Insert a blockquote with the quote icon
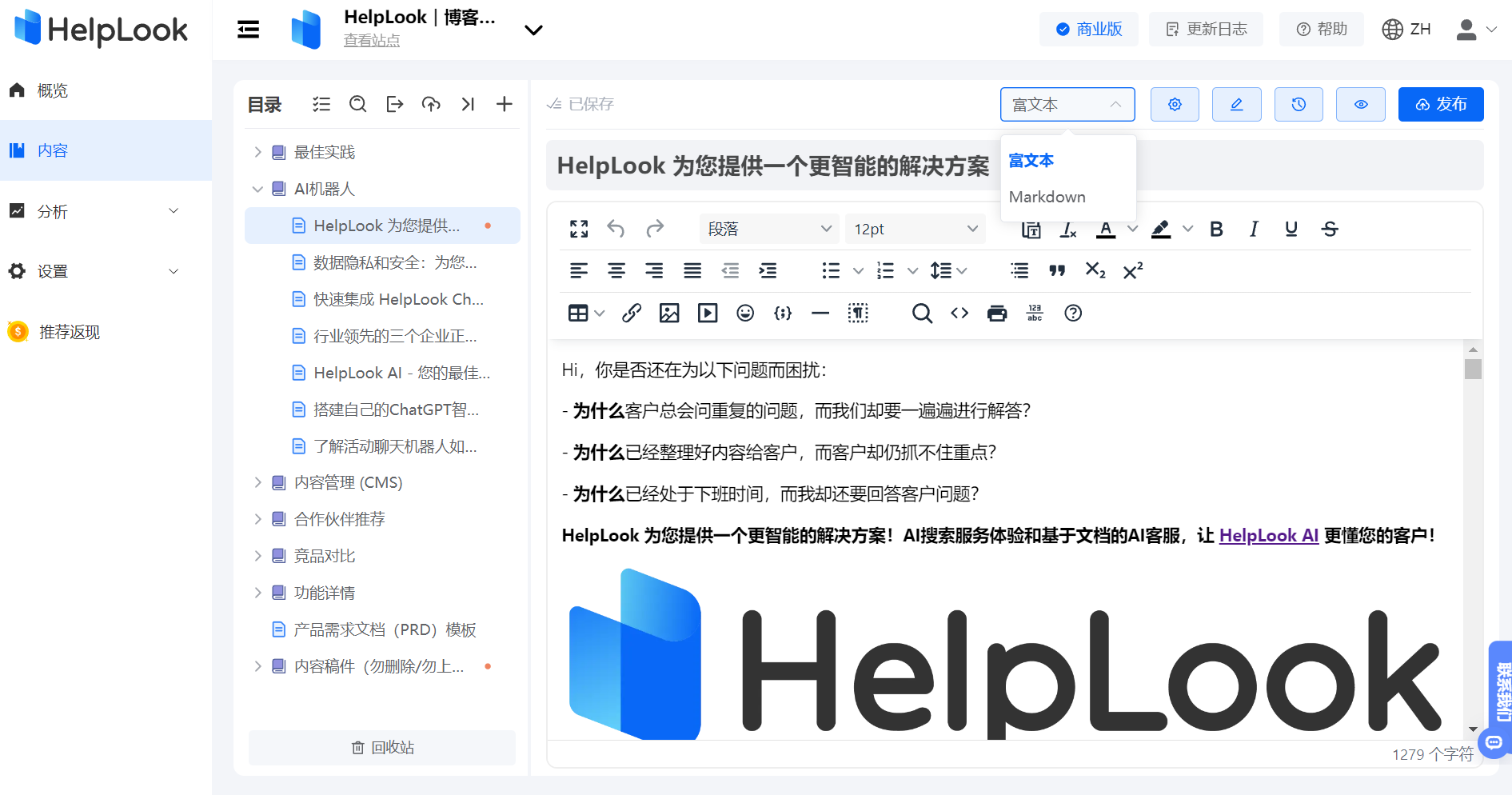The width and height of the screenshot is (1512, 795). [1057, 271]
